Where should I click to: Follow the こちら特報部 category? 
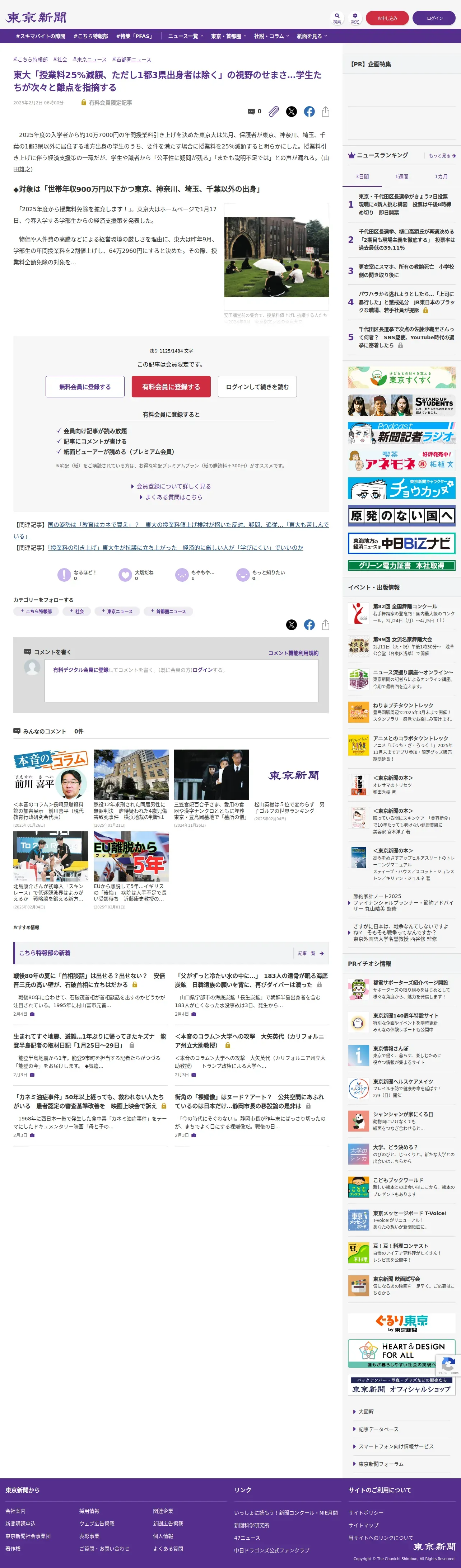[x=37, y=611]
